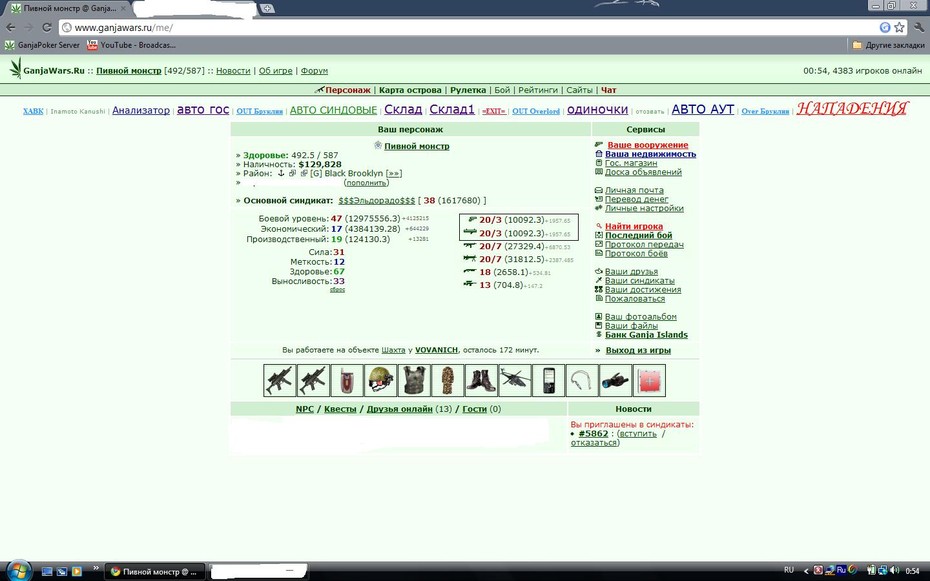Open the attack helicopter item
This screenshot has width=930, height=581.
[515, 381]
